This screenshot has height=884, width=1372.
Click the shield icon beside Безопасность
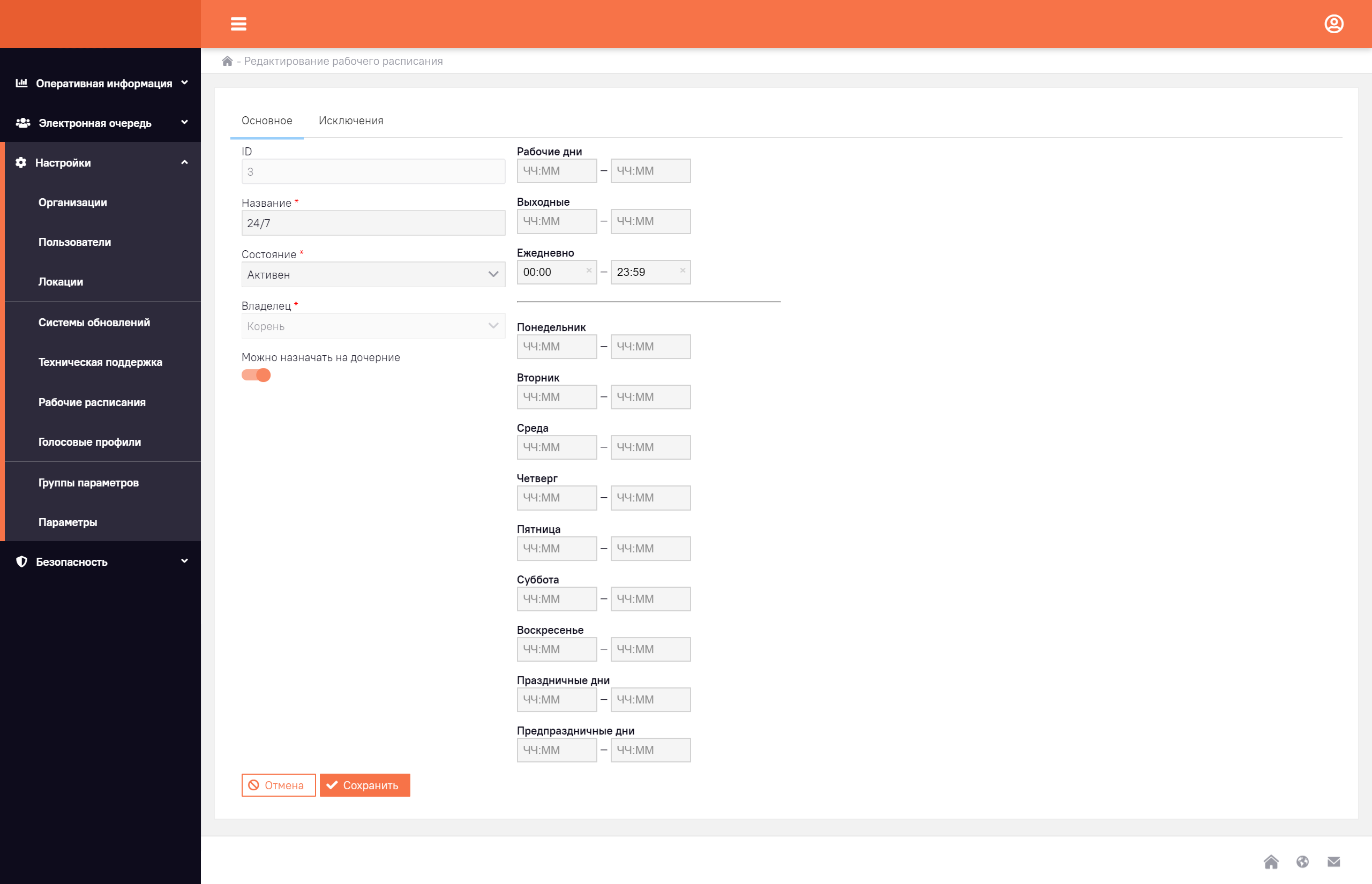(x=22, y=561)
